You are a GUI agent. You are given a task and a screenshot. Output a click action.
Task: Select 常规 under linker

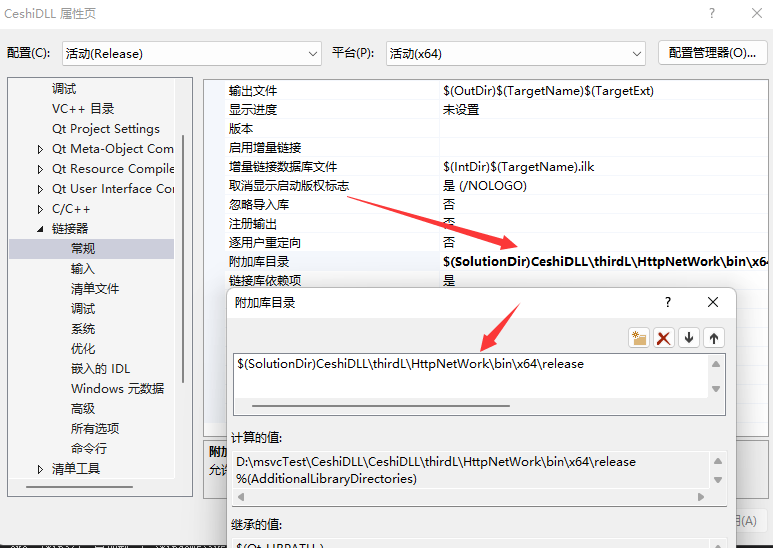83,249
